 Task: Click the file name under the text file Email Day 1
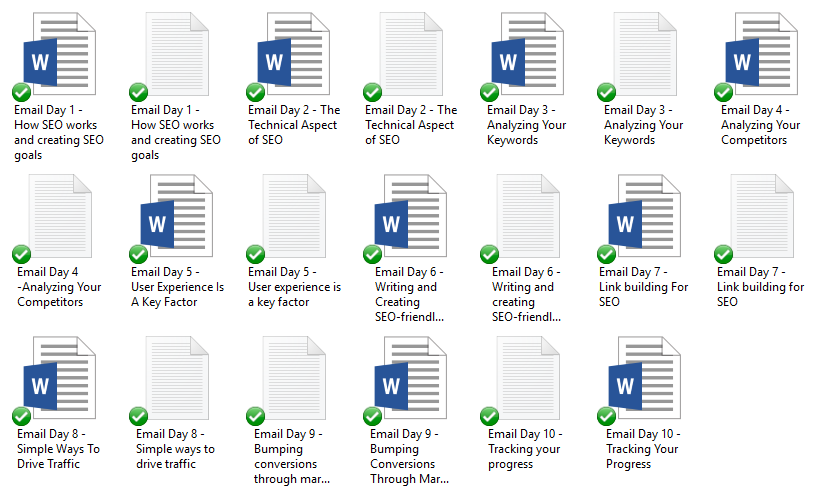point(176,132)
